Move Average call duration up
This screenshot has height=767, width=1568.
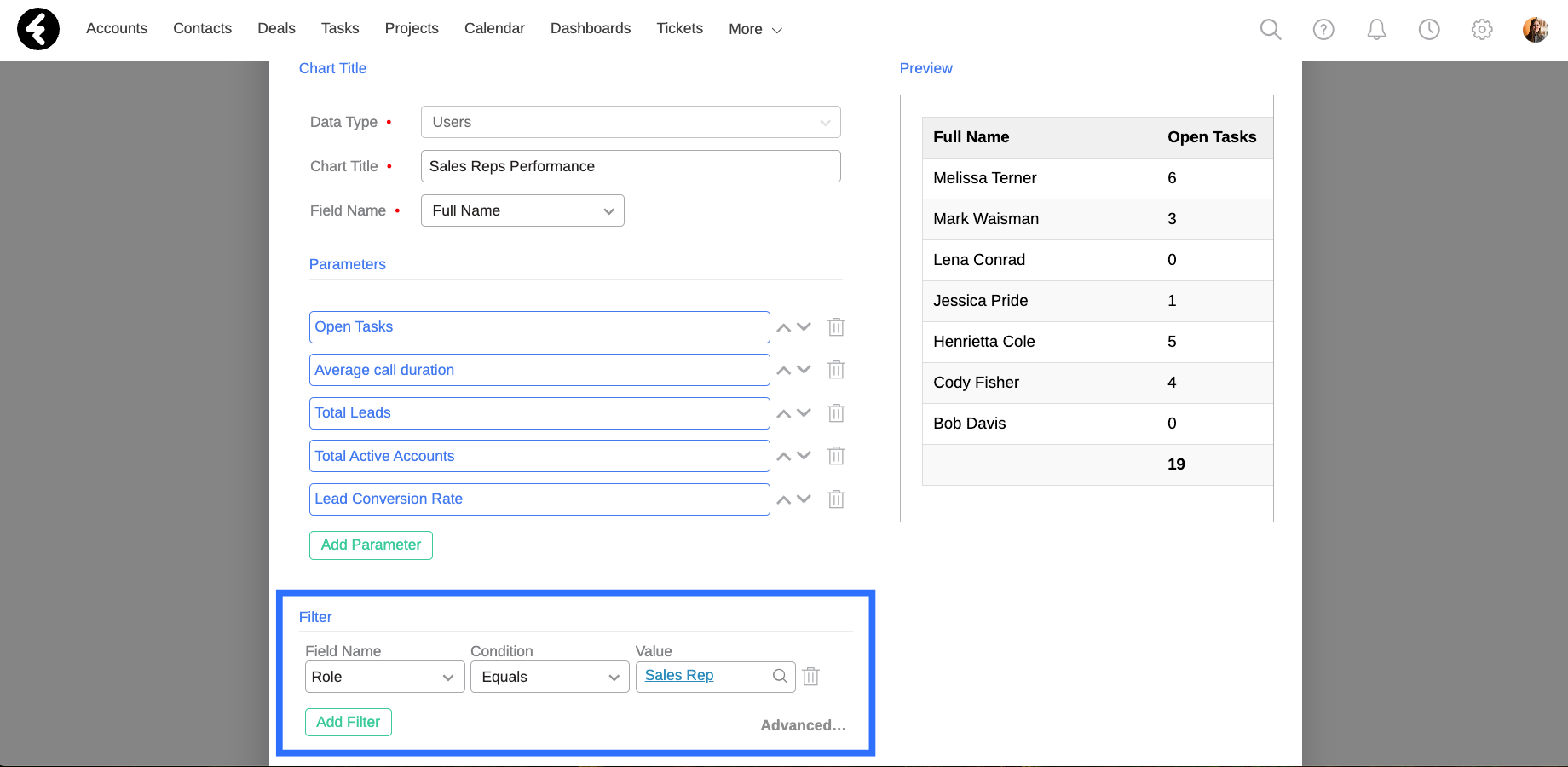pos(784,370)
